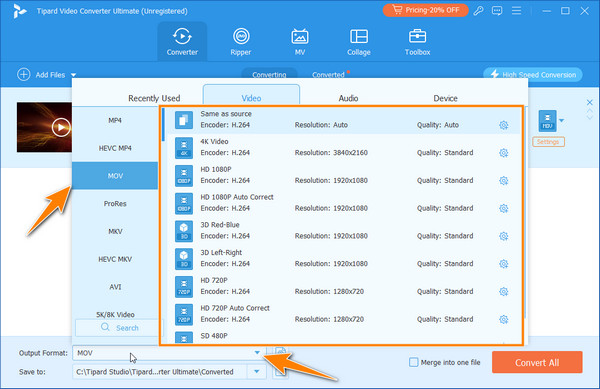Expand the file's format dropdown arrow
This screenshot has width=600, height=389.
coord(561,120)
